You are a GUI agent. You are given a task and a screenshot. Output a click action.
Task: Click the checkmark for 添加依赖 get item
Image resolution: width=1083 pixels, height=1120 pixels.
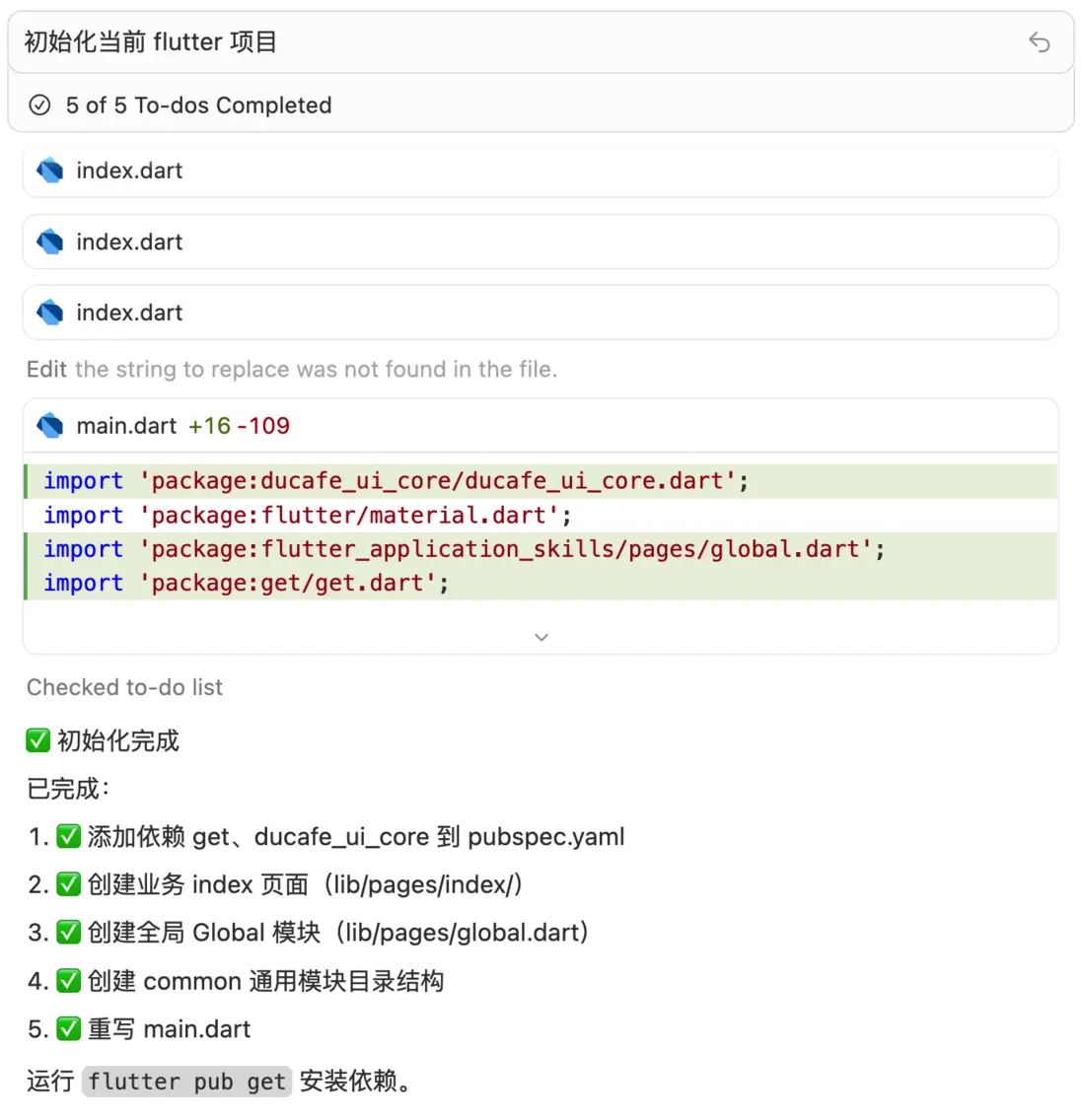(68, 837)
